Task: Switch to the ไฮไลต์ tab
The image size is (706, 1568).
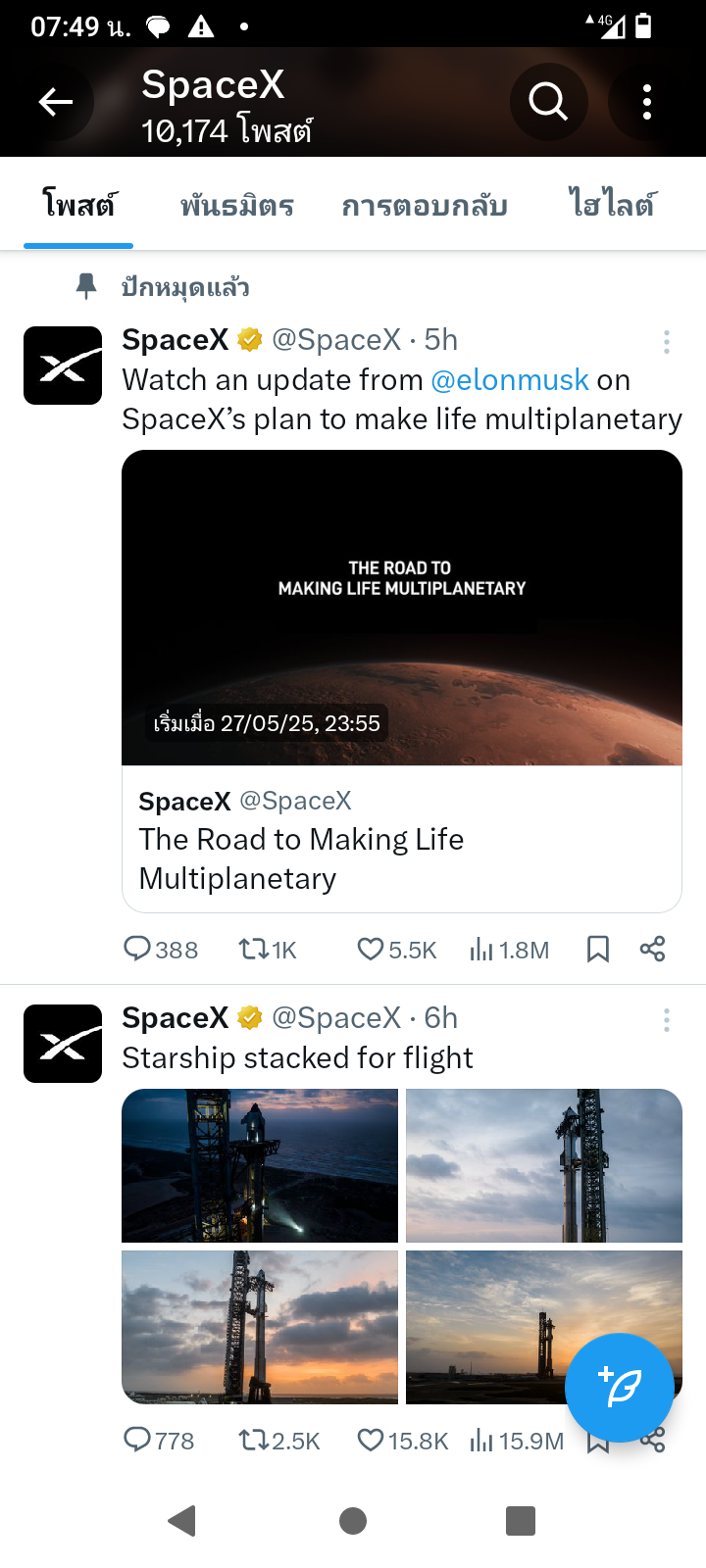Action: [x=612, y=206]
